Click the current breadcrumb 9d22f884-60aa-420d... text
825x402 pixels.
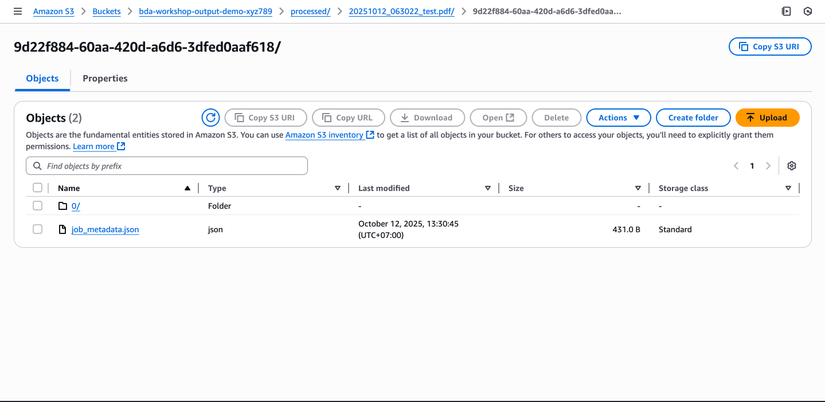coord(547,11)
